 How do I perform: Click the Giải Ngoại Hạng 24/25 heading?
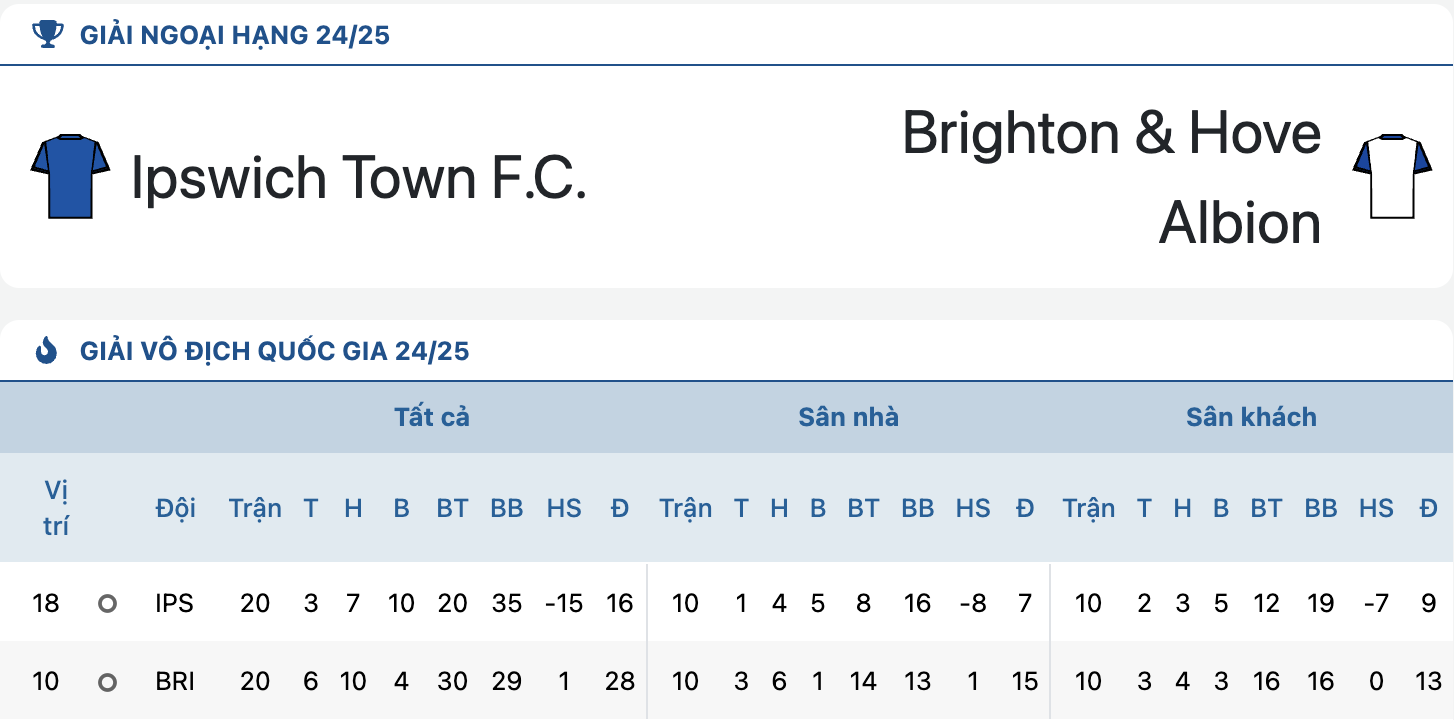(235, 36)
